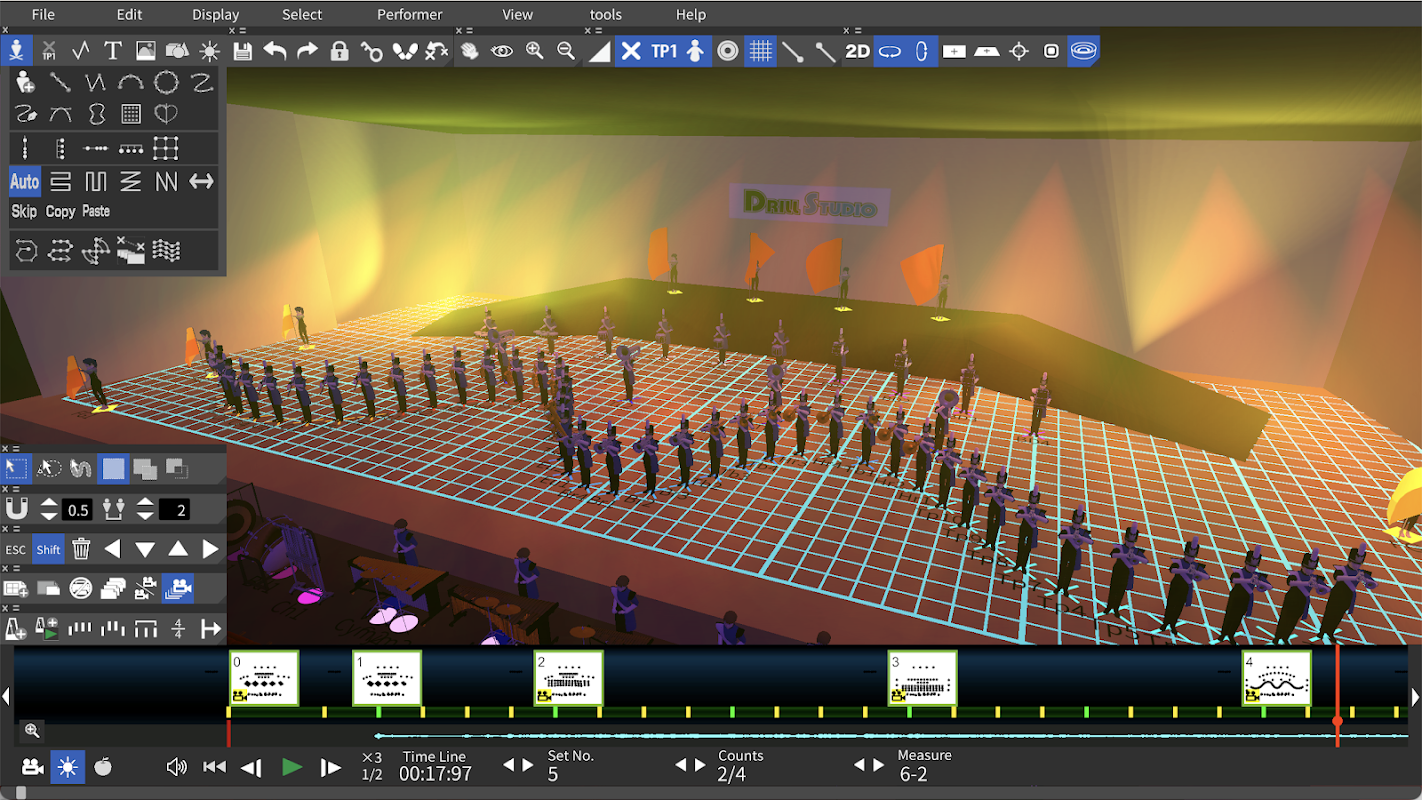Select the heart shape formation tool
Viewport: 1422px width, 800px height.
tap(166, 115)
